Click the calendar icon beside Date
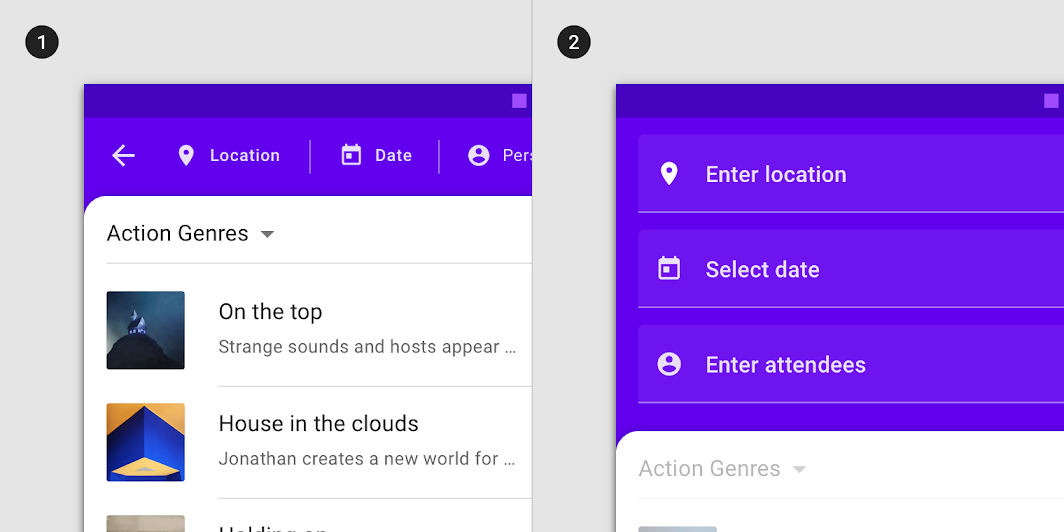The height and width of the screenshot is (532, 1064). 351,155
